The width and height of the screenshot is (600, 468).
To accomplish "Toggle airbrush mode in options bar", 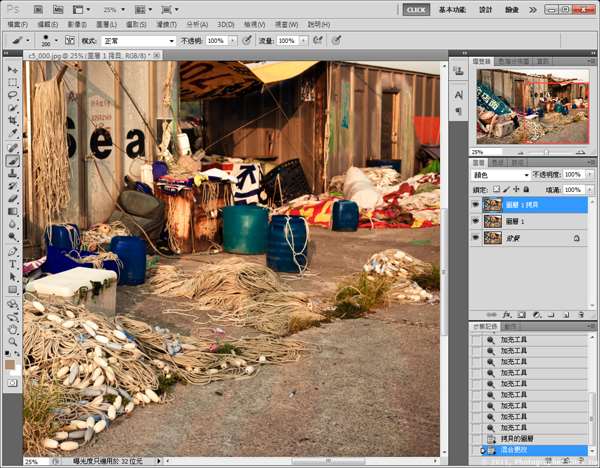I will pyautogui.click(x=318, y=40).
